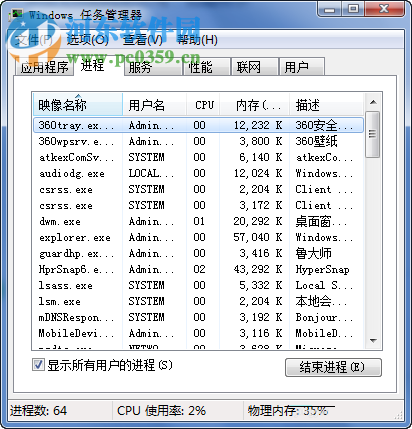Go to the 联网 tab

(x=255, y=67)
